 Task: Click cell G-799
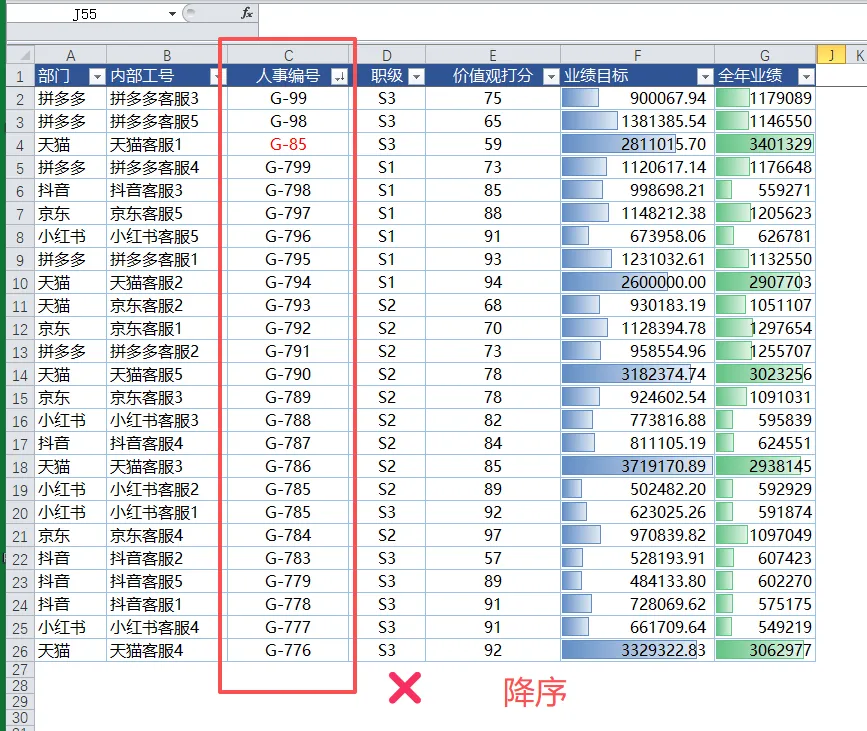click(288, 167)
